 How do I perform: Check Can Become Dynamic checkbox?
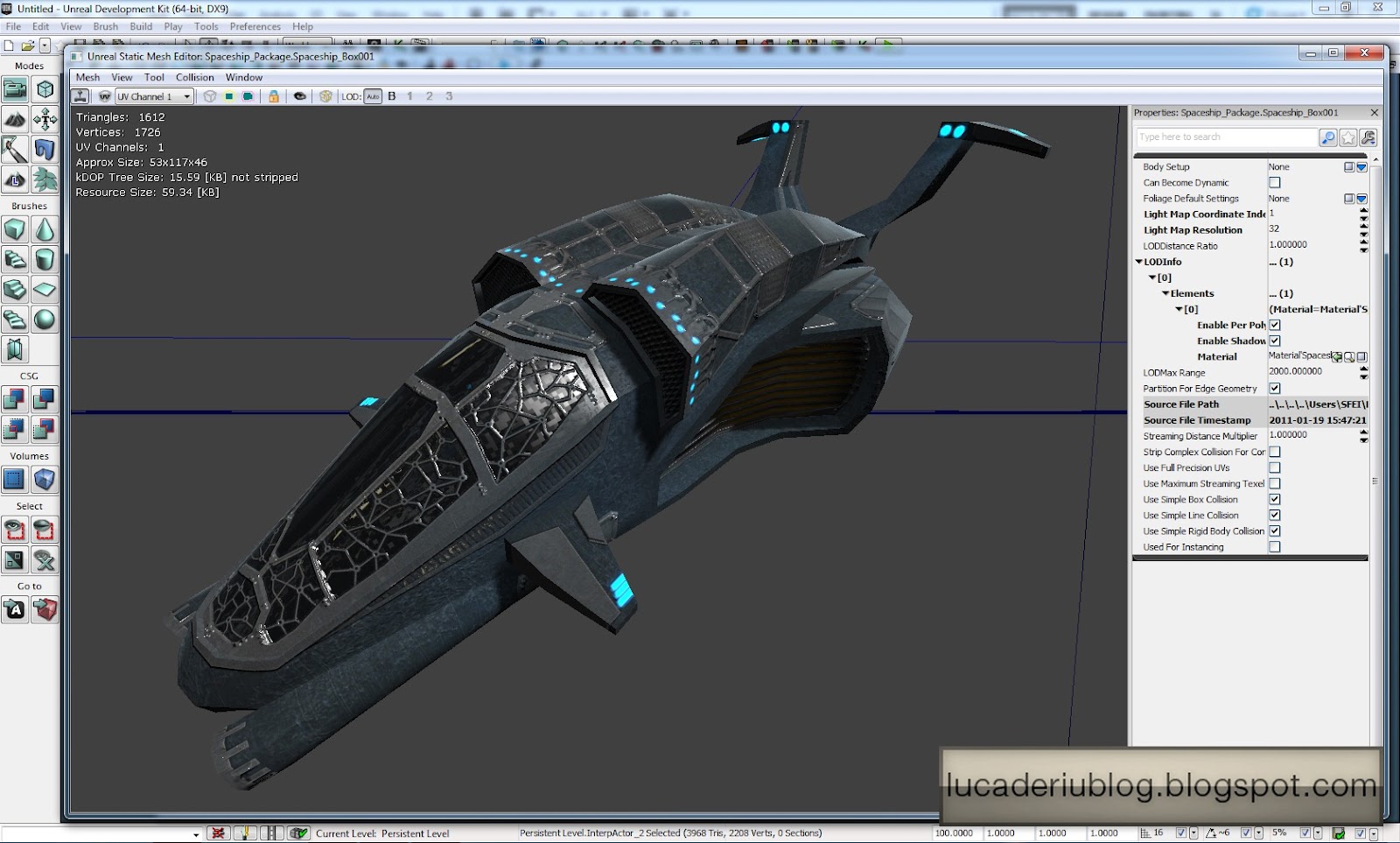[1275, 183]
